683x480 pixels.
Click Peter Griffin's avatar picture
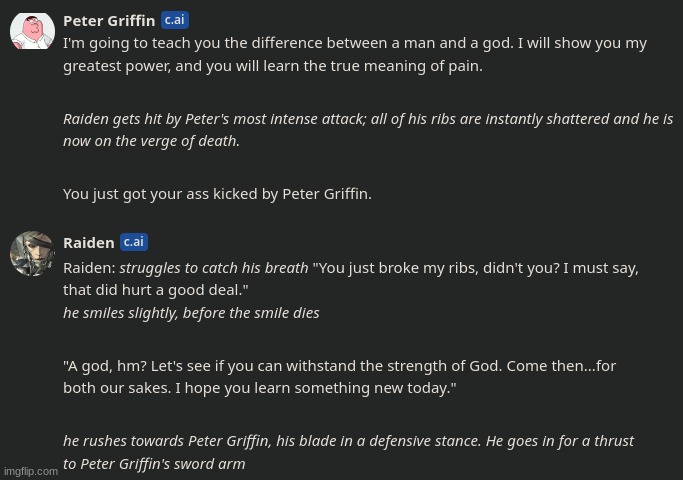click(x=32, y=31)
